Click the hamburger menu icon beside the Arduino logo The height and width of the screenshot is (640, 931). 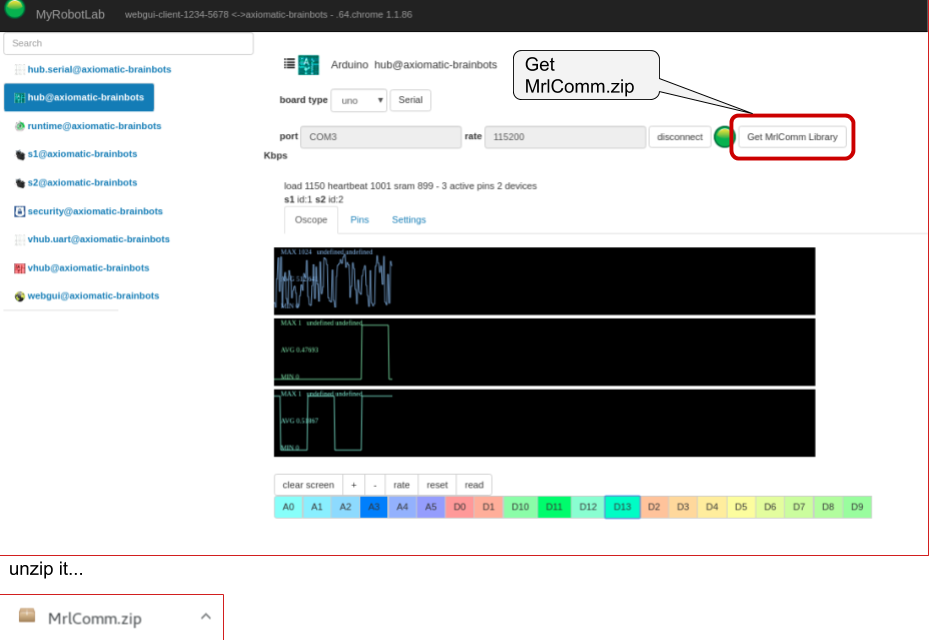[287, 62]
